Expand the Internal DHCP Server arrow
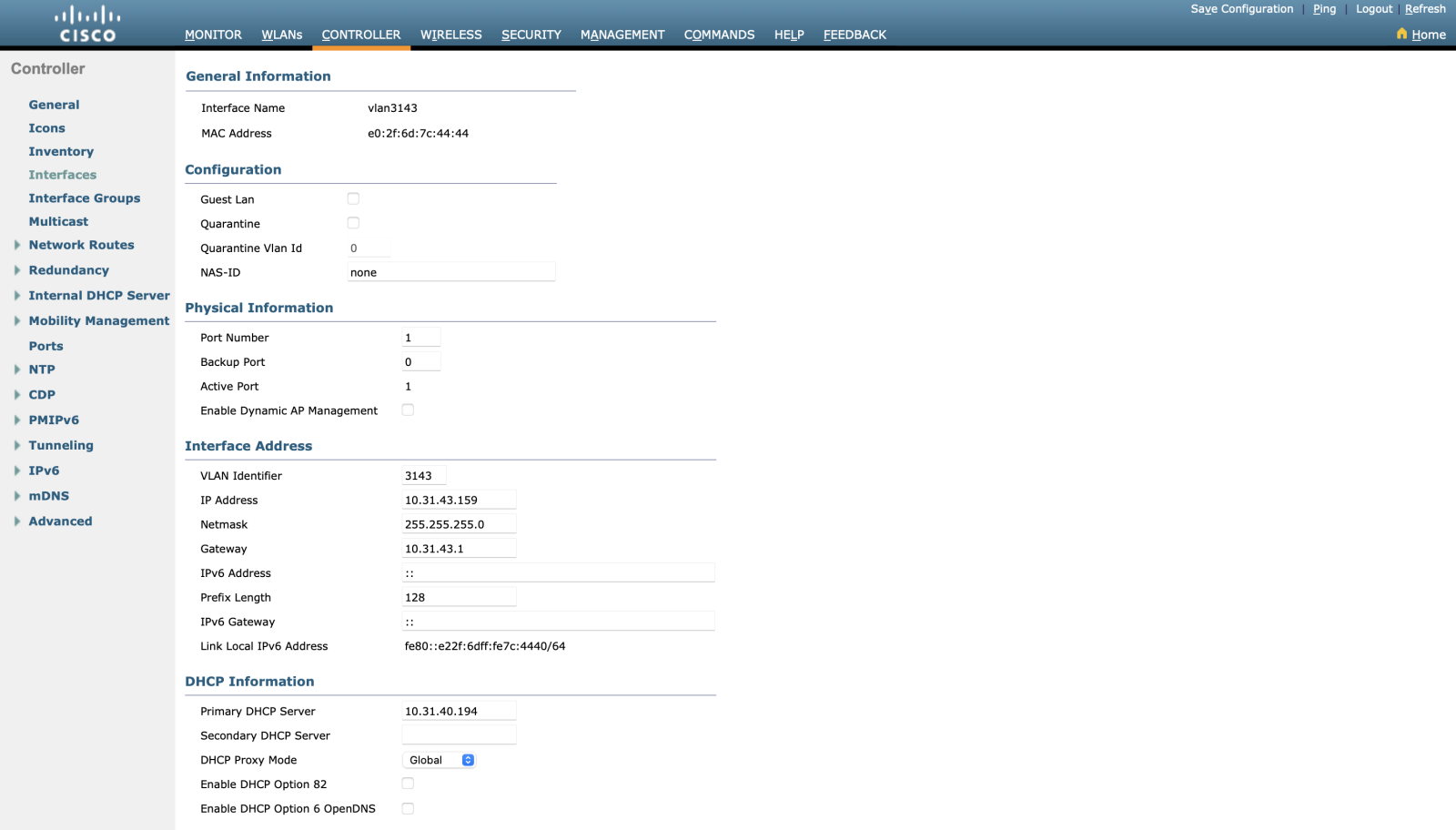Viewport: 1456px width, 830px height. click(17, 296)
